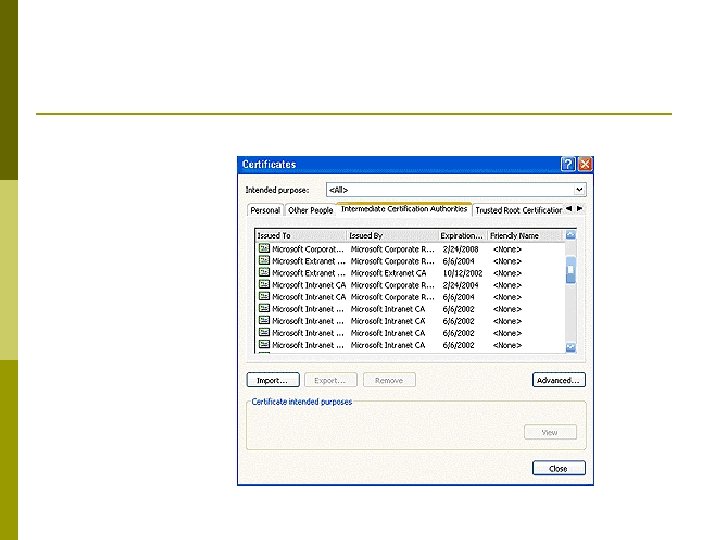
Task: Click <None> in the row expiring 10/12/2002
Action: click(507, 273)
